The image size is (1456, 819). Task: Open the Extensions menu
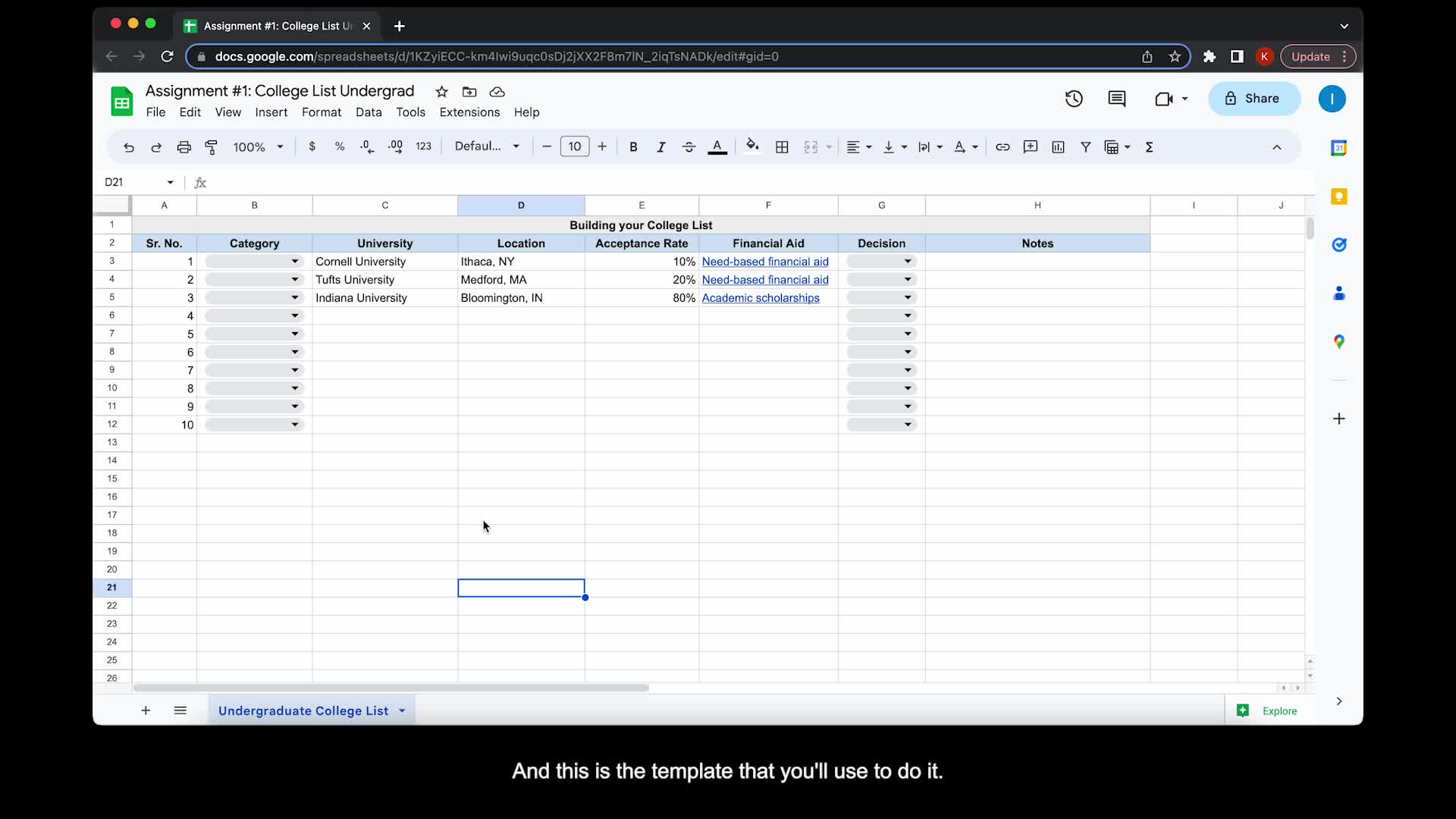pos(469,112)
